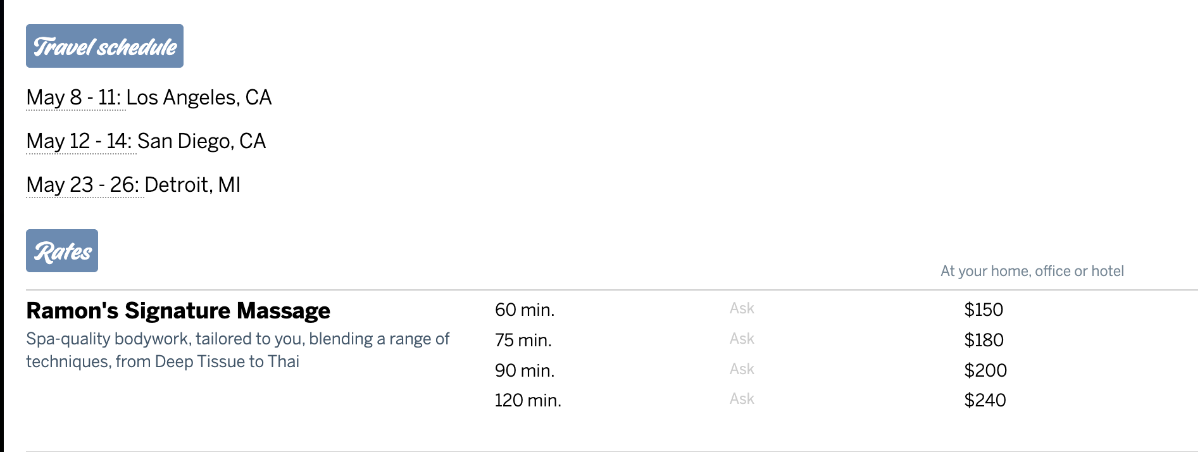Click Ramon's Signature Massage title

(178, 311)
